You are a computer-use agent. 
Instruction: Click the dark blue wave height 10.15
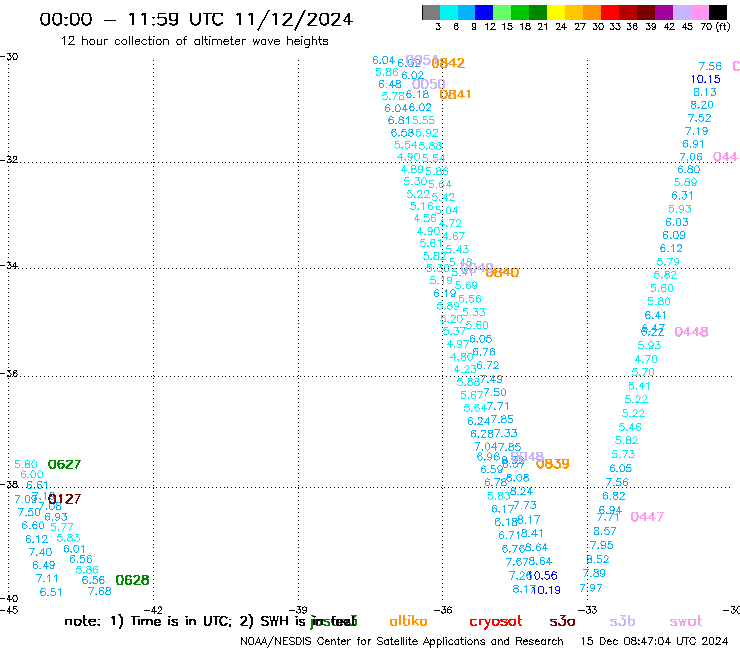click(706, 79)
